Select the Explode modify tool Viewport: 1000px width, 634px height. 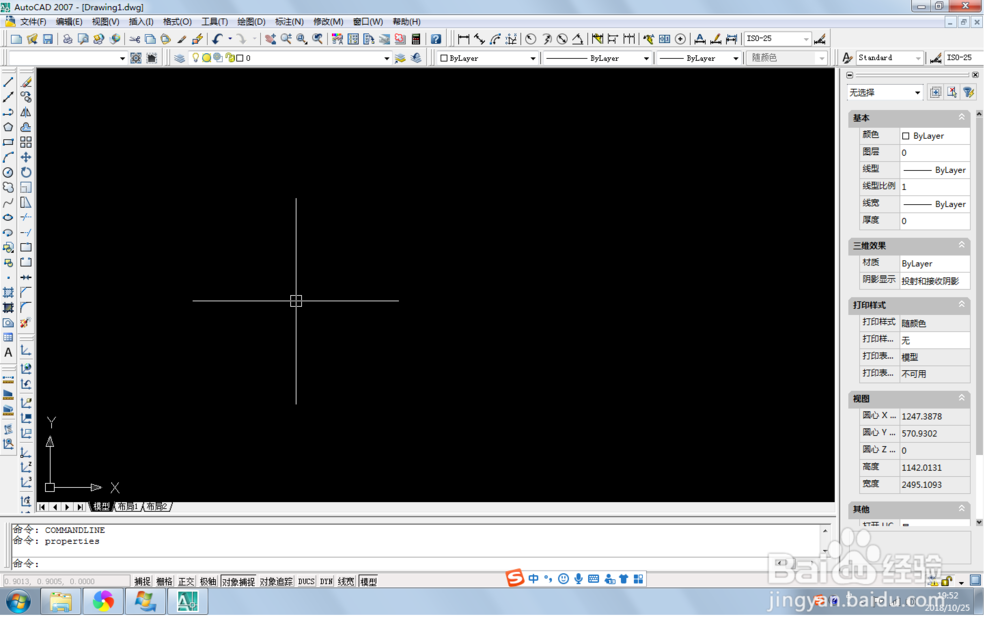click(x=26, y=323)
